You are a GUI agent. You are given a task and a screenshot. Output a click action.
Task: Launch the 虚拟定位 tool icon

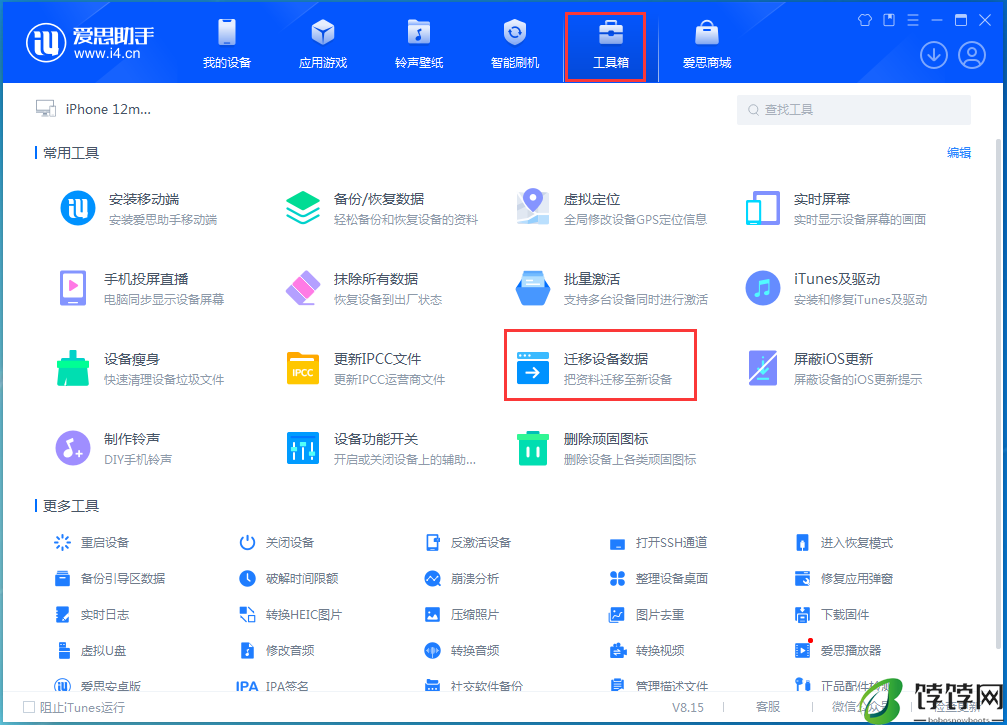click(532, 207)
